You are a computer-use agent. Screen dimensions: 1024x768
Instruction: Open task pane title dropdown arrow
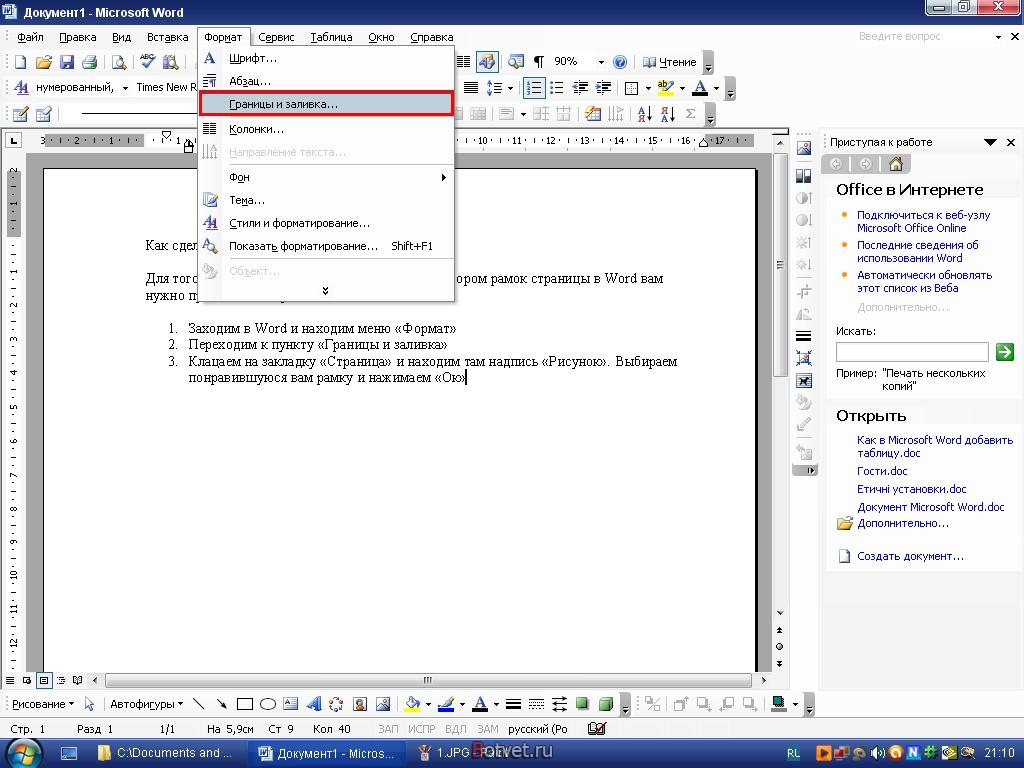coord(990,142)
